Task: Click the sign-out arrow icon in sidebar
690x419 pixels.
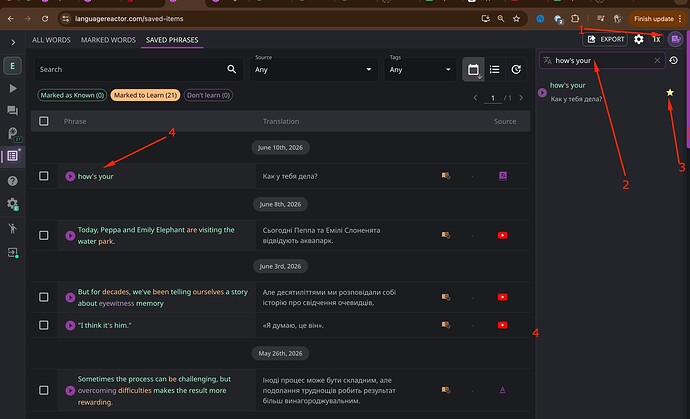Action: tap(13, 253)
